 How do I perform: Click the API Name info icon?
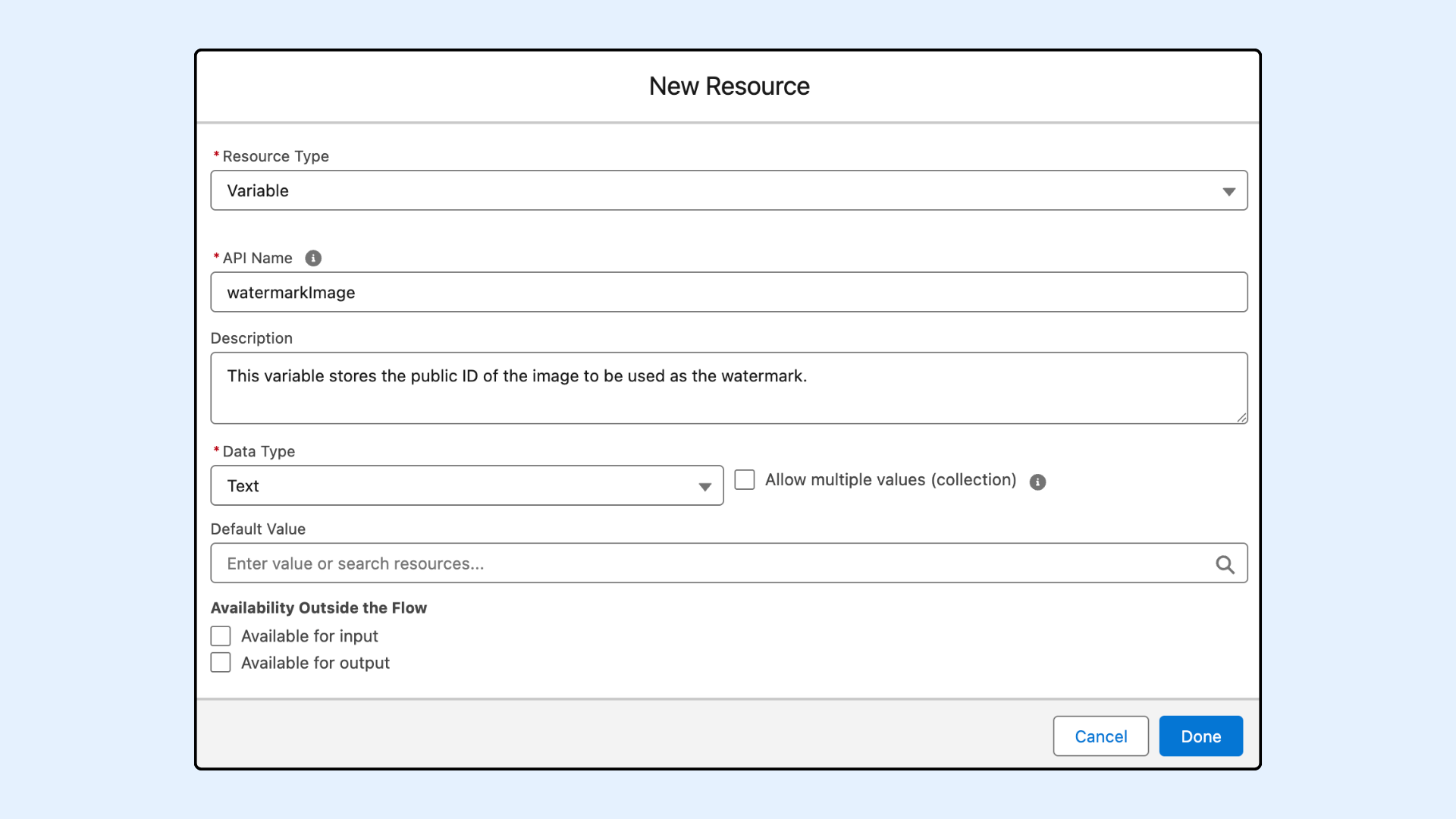click(x=313, y=259)
